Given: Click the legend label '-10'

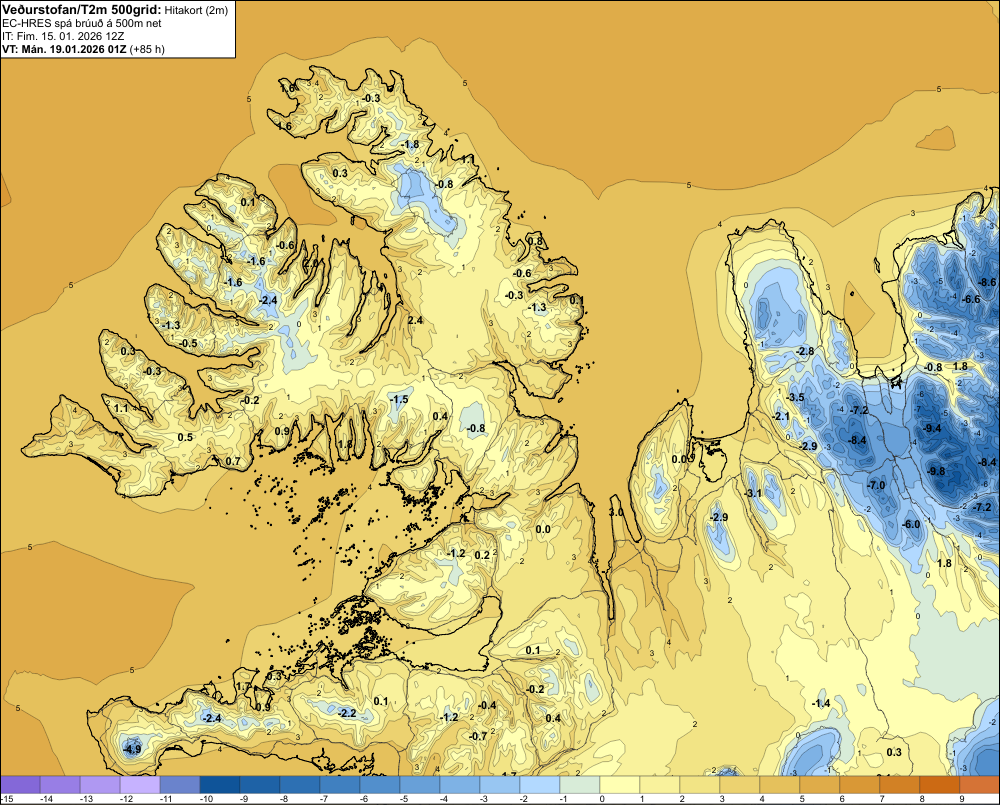Looking at the screenshot, I should [206, 798].
